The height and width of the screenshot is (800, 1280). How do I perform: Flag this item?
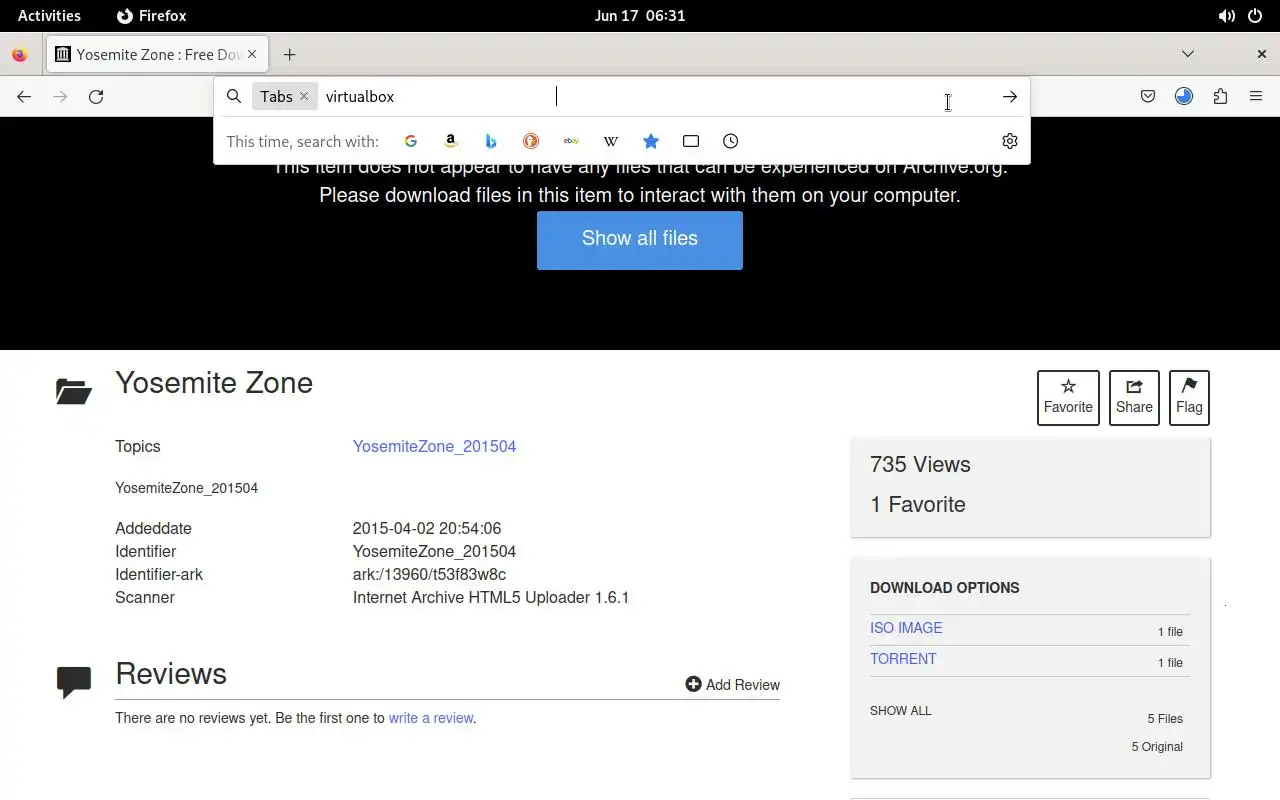pyautogui.click(x=1189, y=397)
